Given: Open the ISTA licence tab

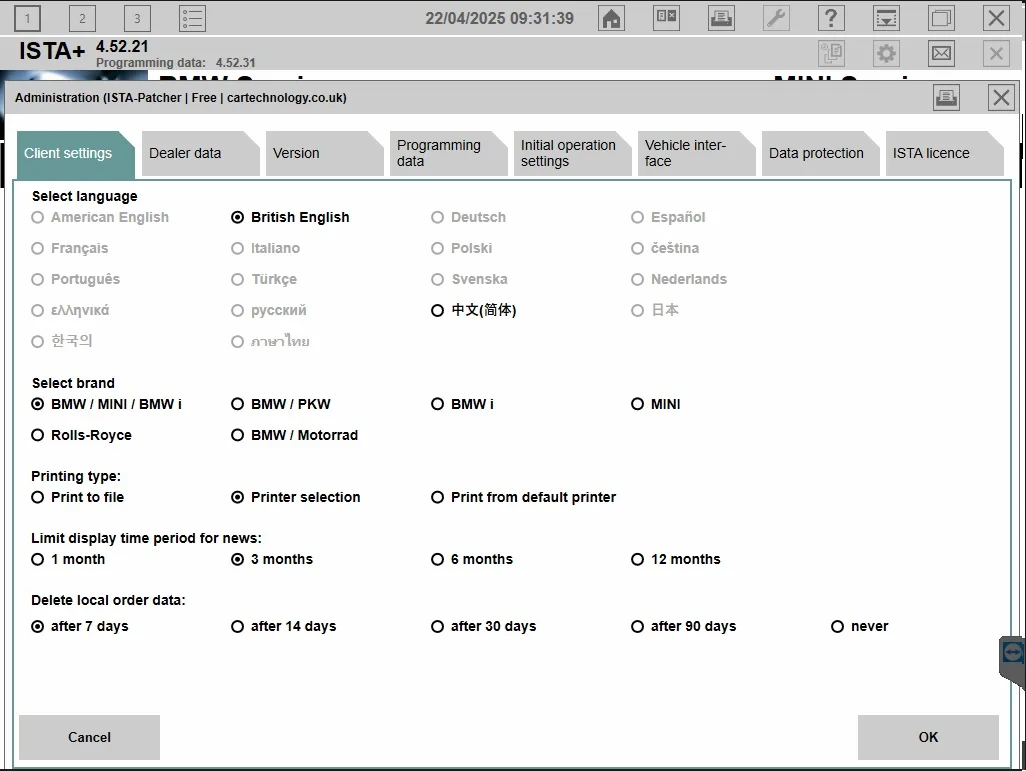Looking at the screenshot, I should (x=938, y=153).
